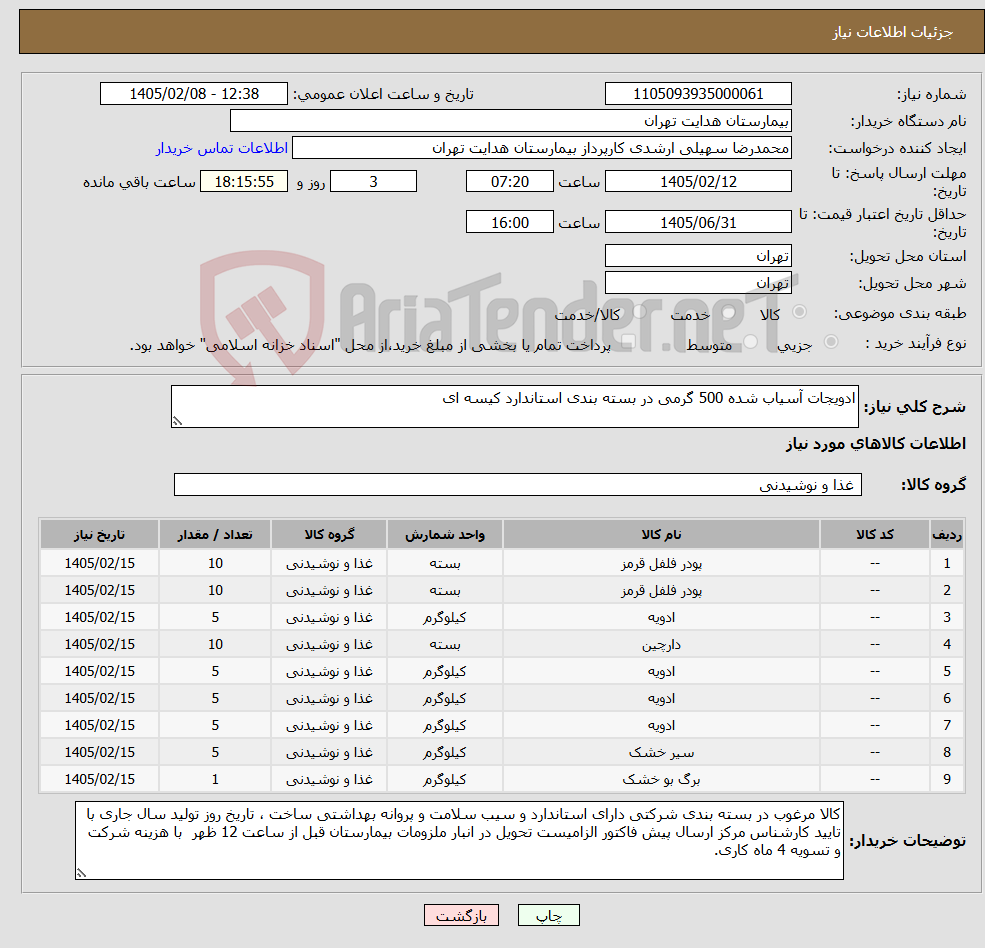
Task: Click the نام کالا column header
Action: (x=661, y=535)
